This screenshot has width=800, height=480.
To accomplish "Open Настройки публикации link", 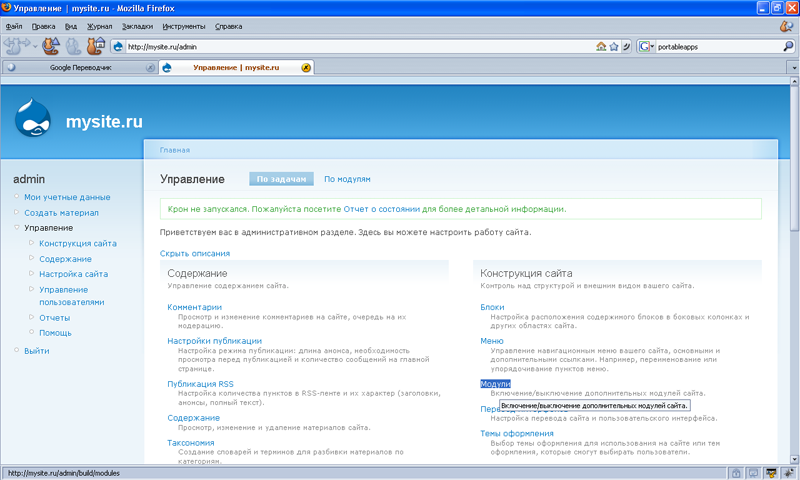I will (x=214, y=341).
